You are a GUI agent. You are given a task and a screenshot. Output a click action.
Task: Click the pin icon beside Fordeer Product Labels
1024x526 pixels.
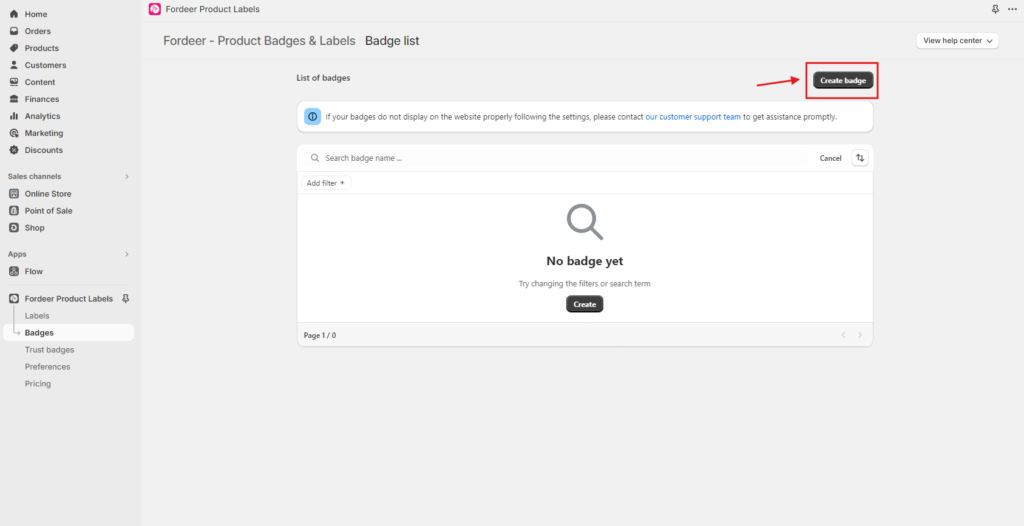coord(125,298)
